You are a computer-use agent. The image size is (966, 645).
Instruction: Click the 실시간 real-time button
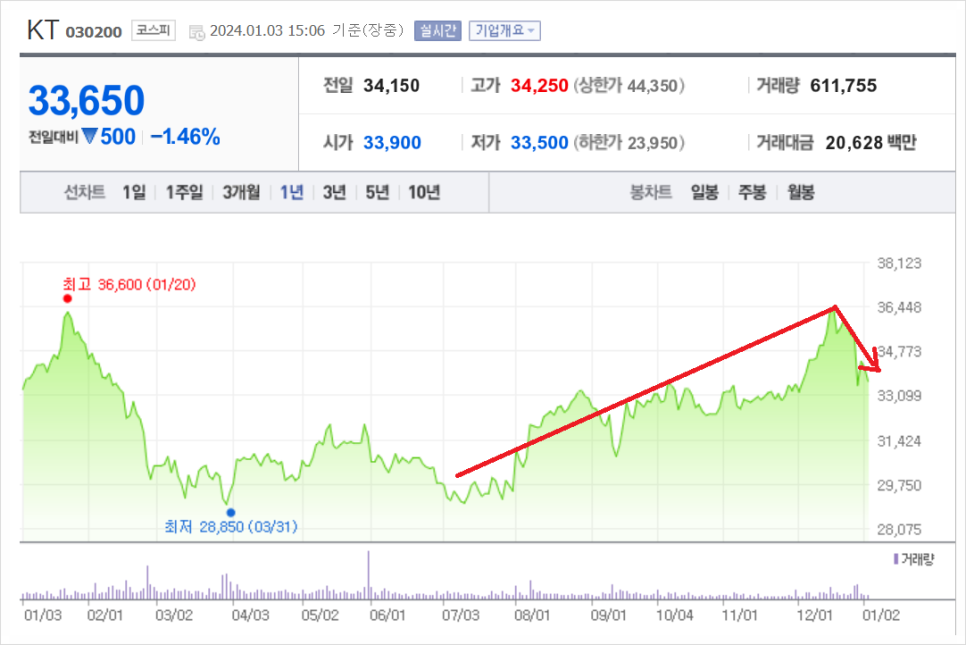click(437, 30)
